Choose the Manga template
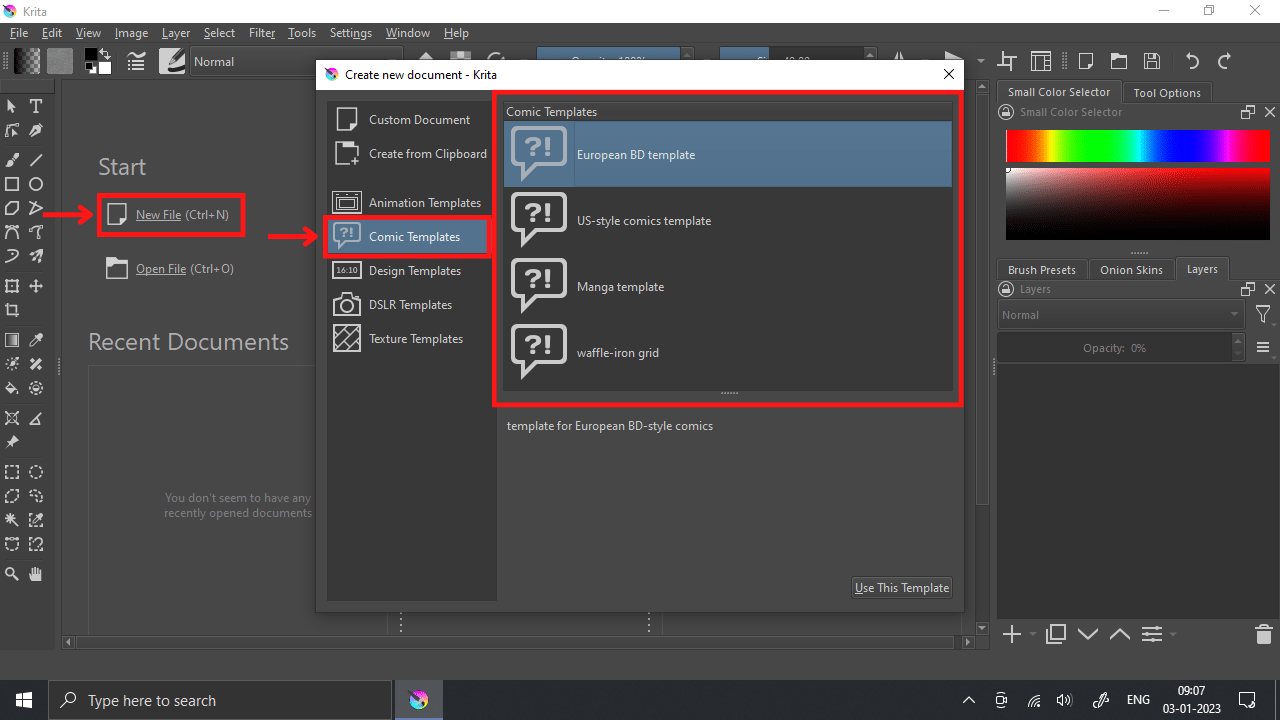 click(x=728, y=287)
